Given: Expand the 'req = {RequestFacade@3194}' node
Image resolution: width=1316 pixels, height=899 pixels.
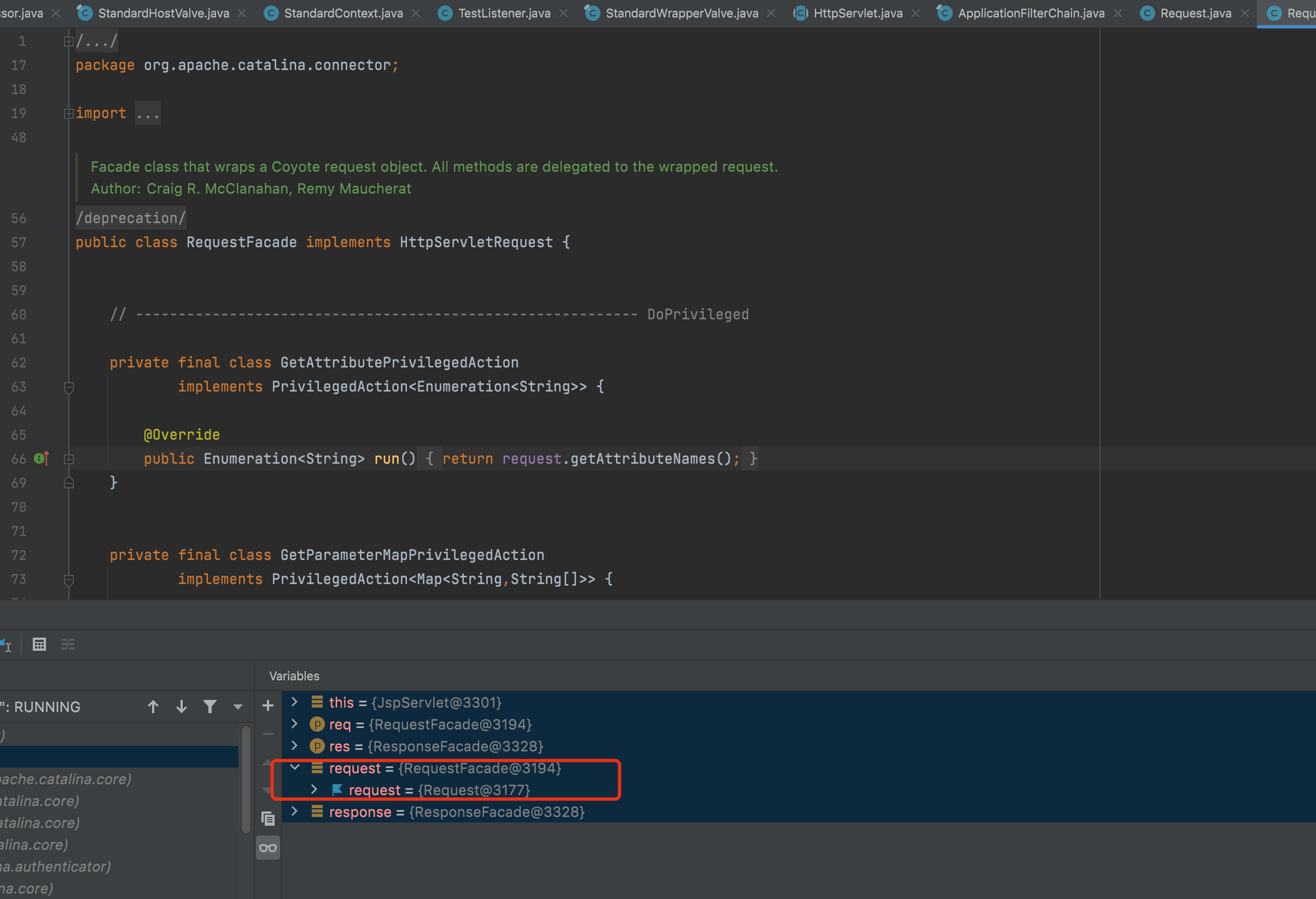Looking at the screenshot, I should (294, 724).
